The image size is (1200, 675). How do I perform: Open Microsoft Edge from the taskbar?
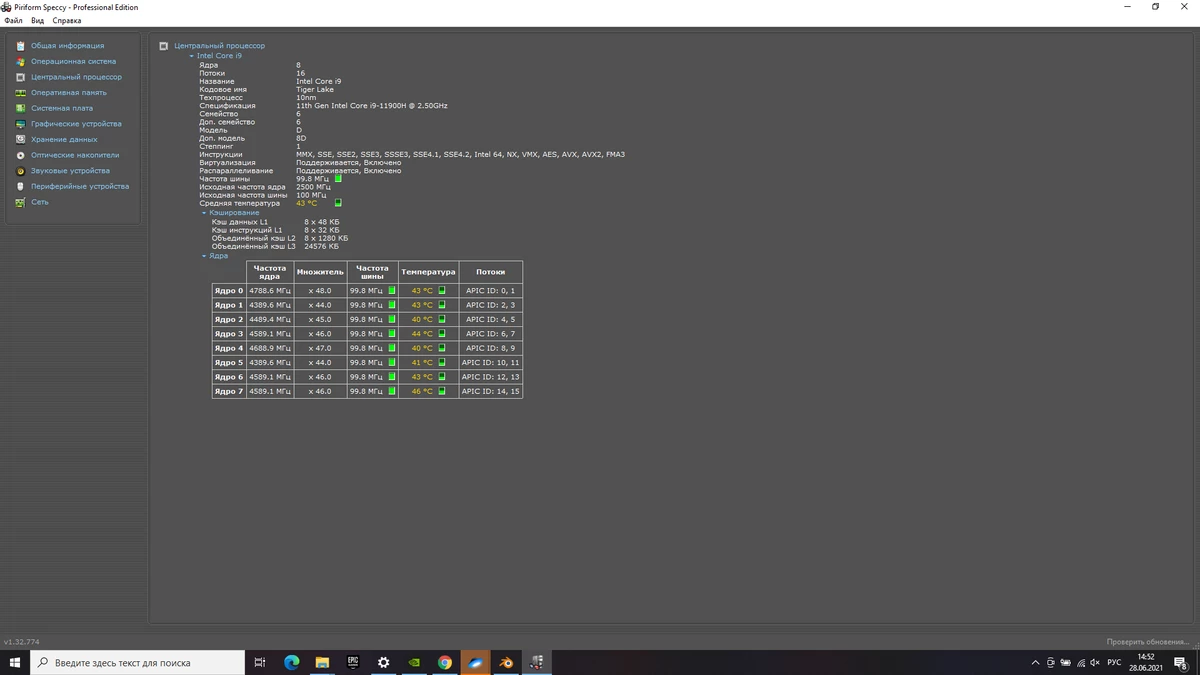292,662
